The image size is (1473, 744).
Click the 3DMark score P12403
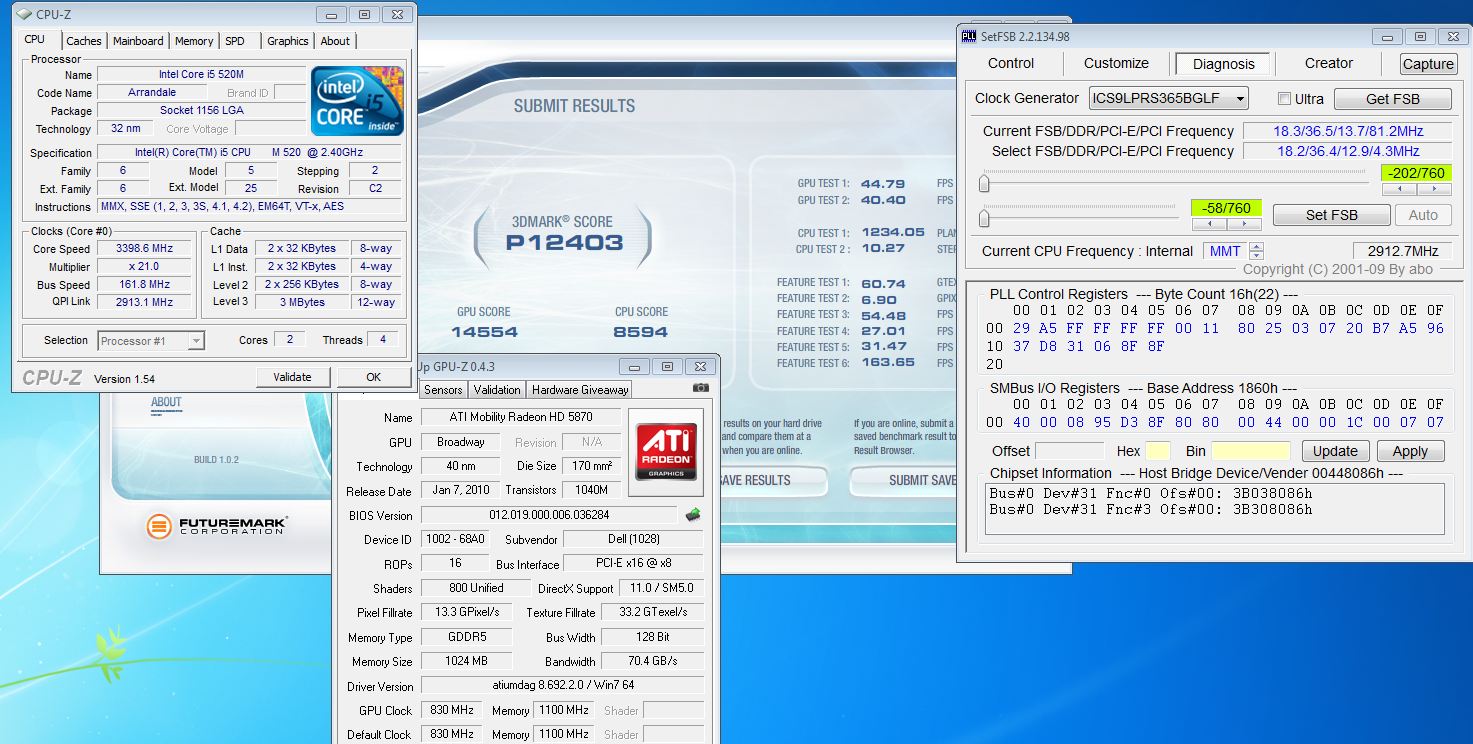click(564, 242)
